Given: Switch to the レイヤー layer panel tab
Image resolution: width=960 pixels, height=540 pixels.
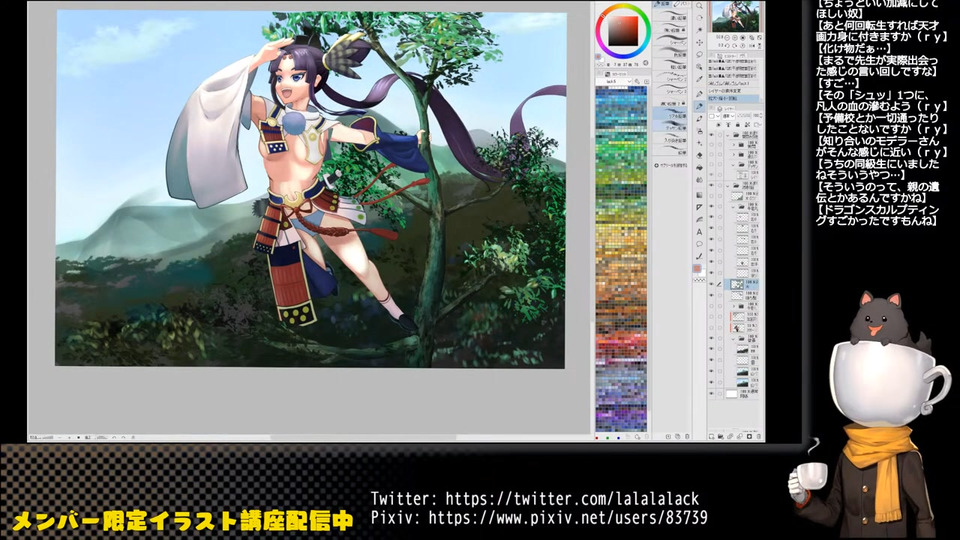Looking at the screenshot, I should [726, 109].
